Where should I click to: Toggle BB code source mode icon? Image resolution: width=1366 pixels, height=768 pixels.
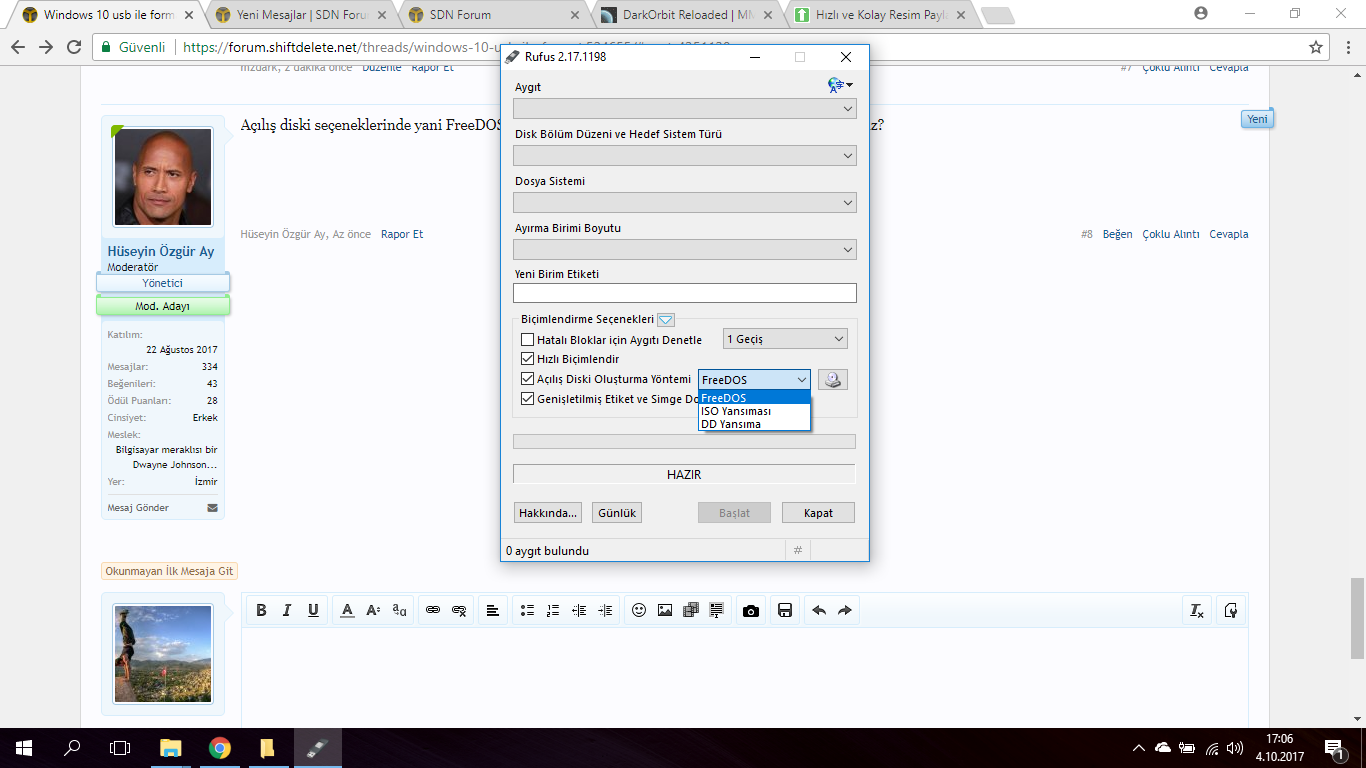tap(1232, 610)
